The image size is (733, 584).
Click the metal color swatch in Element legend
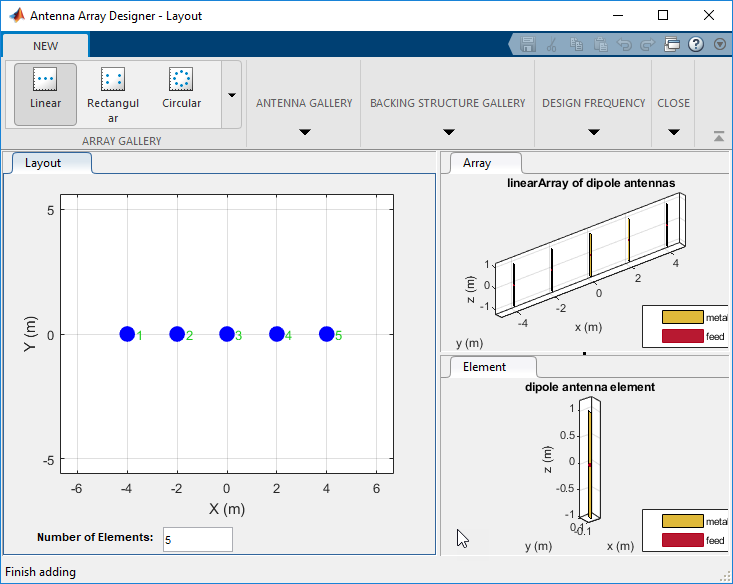[683, 521]
